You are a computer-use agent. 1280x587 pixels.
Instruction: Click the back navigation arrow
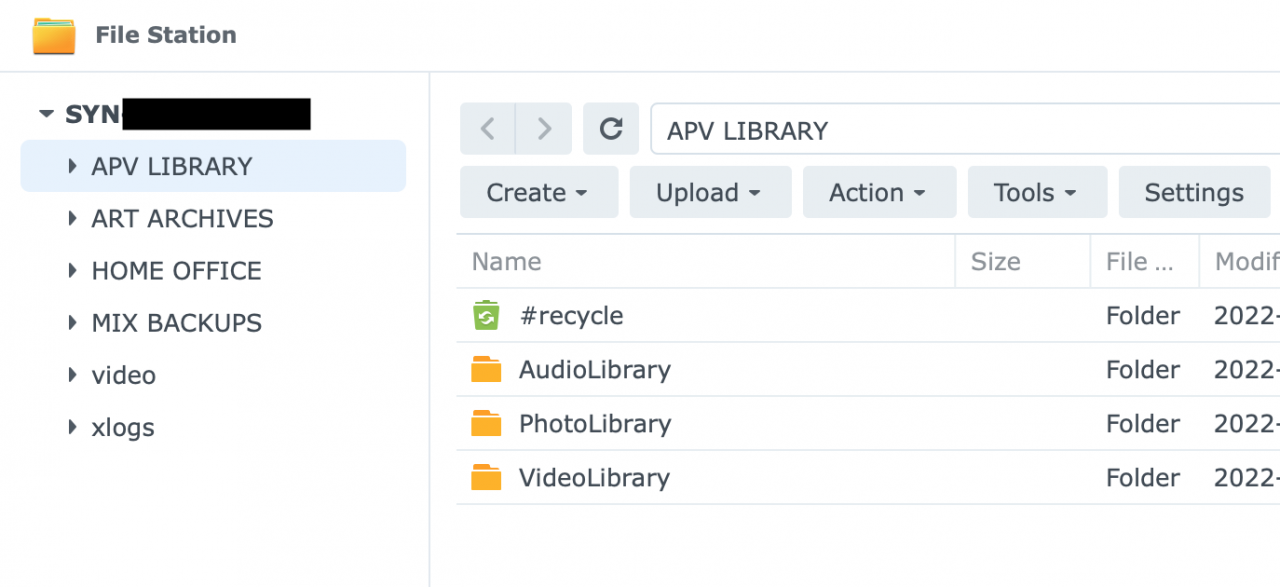pos(488,129)
